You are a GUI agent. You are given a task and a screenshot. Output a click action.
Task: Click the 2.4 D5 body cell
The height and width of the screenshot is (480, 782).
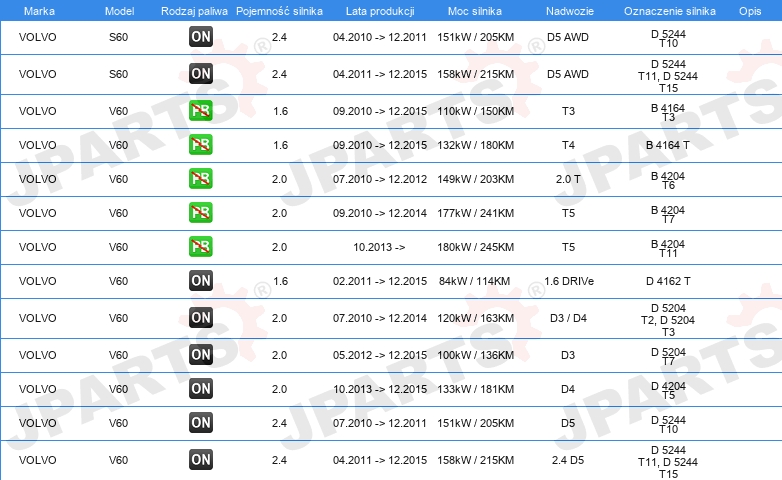(568, 460)
